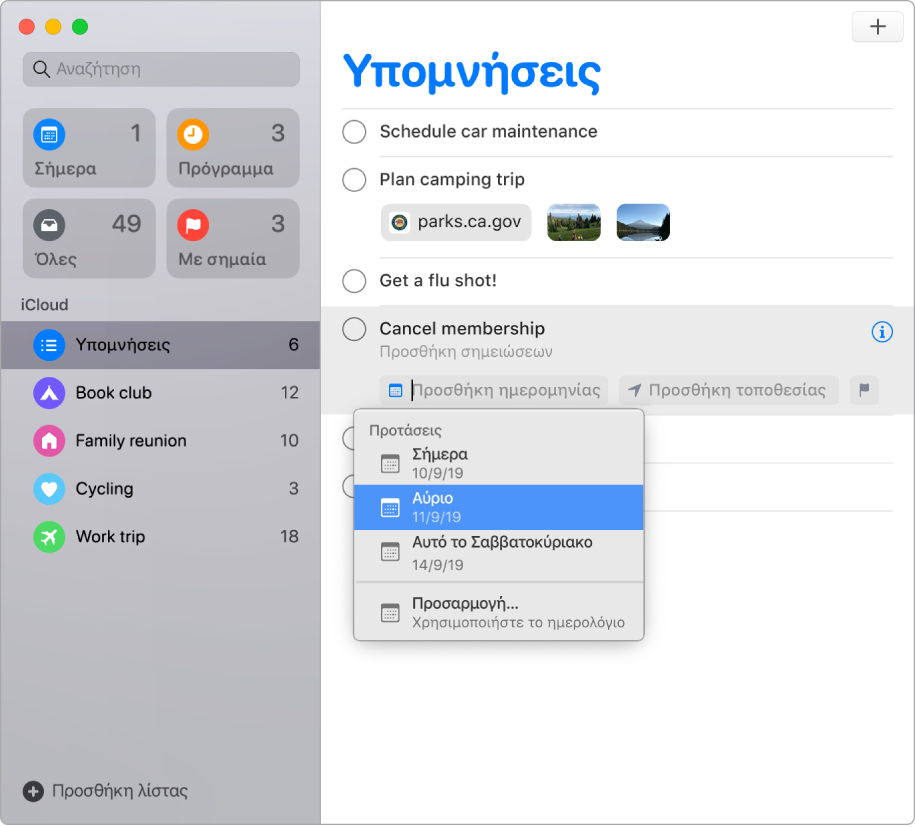
Task: Create a new reminder with the plus button
Action: (x=877, y=27)
